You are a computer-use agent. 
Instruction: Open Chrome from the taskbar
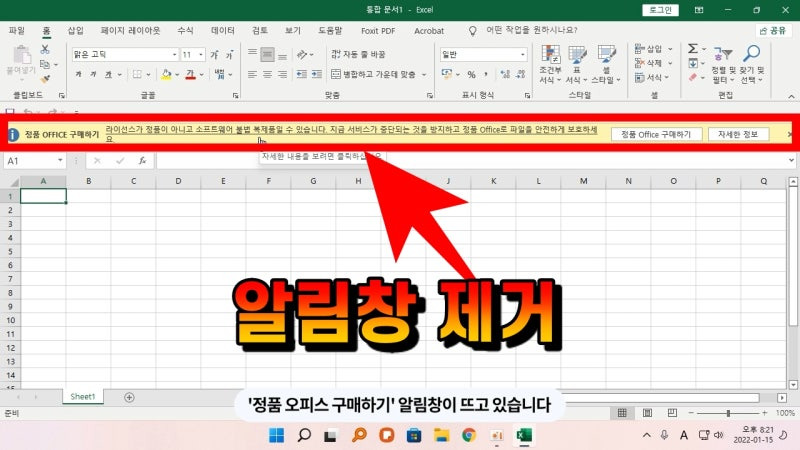pos(469,435)
